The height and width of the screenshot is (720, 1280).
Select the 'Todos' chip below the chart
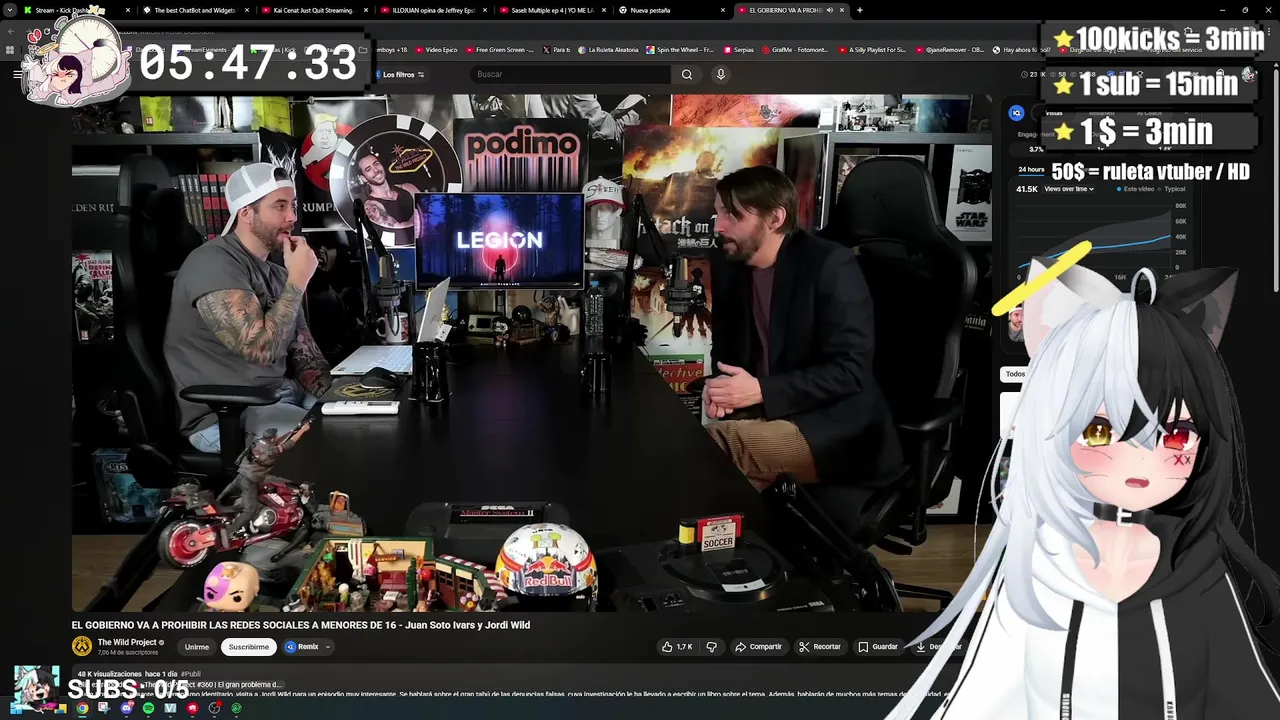click(1015, 374)
